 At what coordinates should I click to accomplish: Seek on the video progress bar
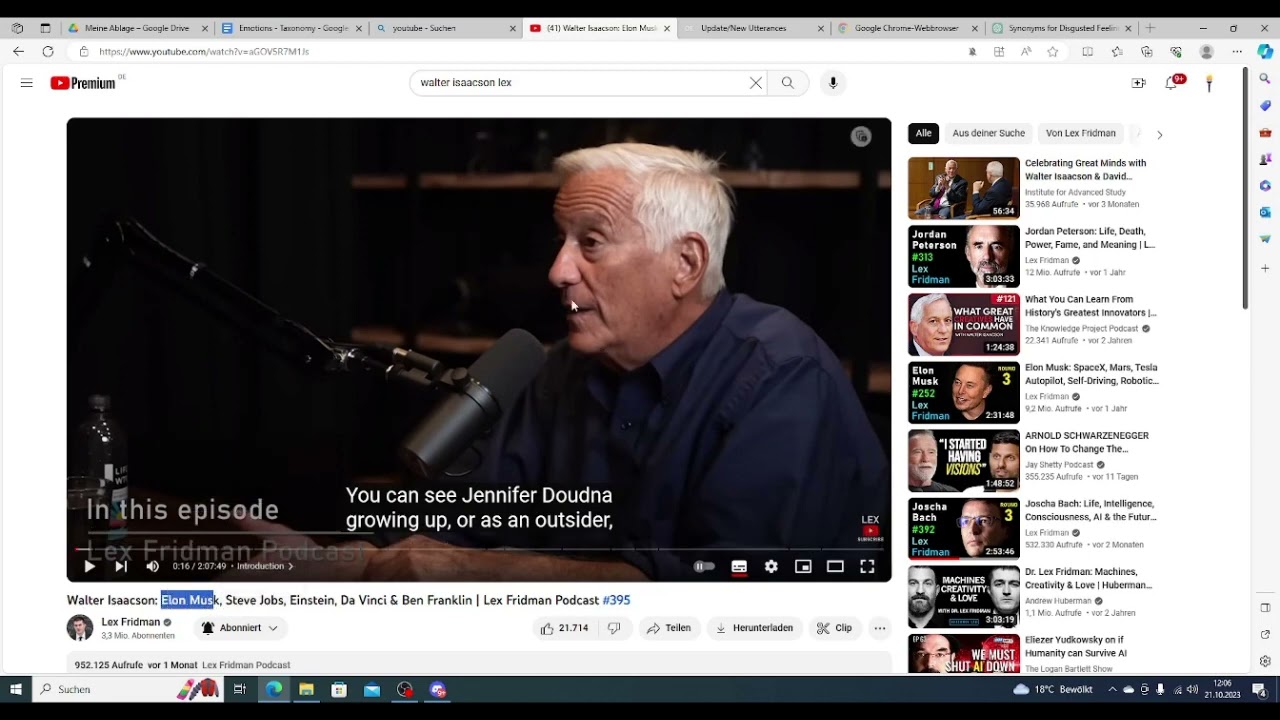(x=479, y=549)
